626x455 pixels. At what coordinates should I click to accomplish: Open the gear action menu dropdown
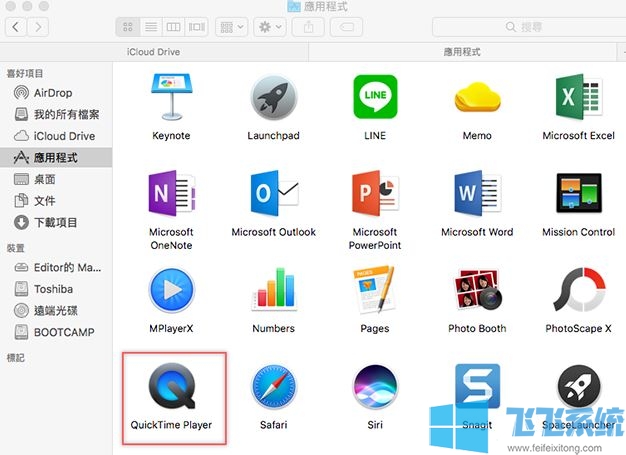(270, 27)
